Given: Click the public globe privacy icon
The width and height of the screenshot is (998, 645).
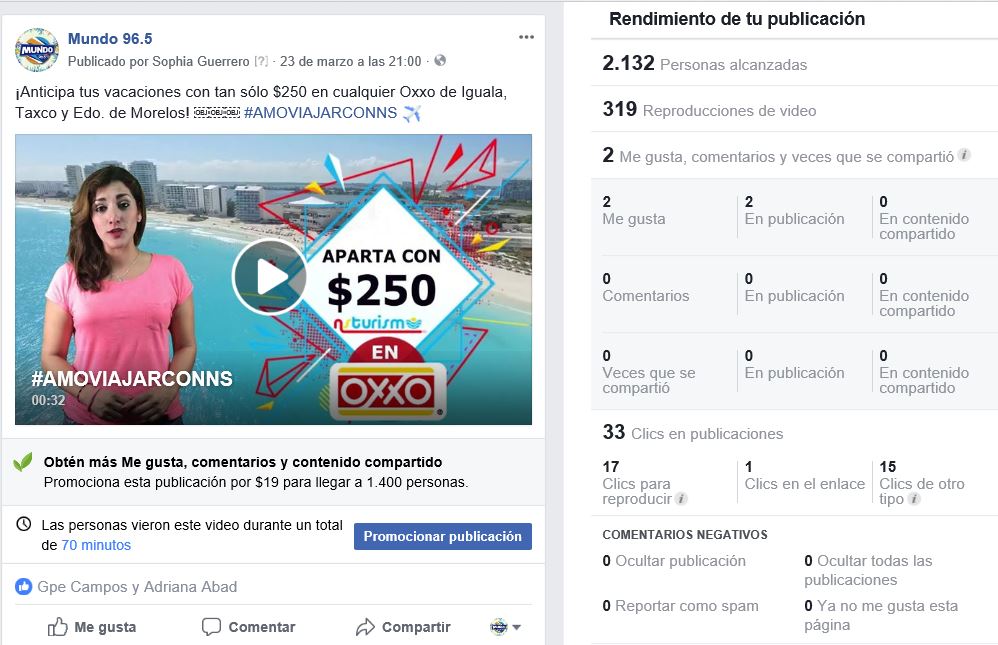Looking at the screenshot, I should click(440, 60).
